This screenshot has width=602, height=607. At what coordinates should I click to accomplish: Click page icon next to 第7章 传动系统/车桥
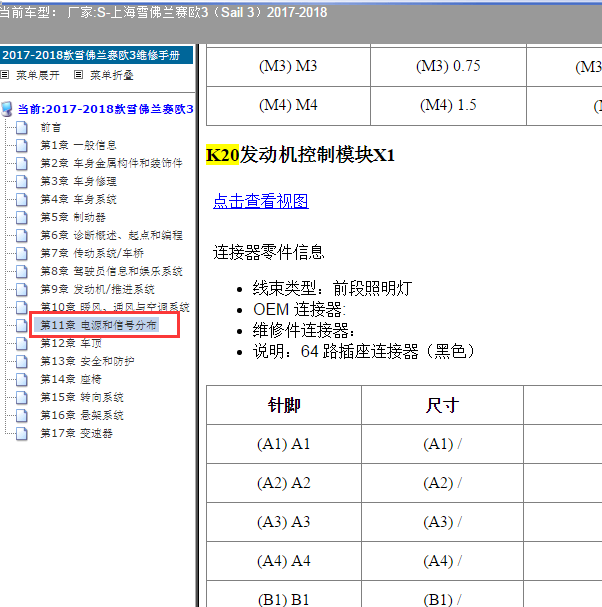[22, 253]
